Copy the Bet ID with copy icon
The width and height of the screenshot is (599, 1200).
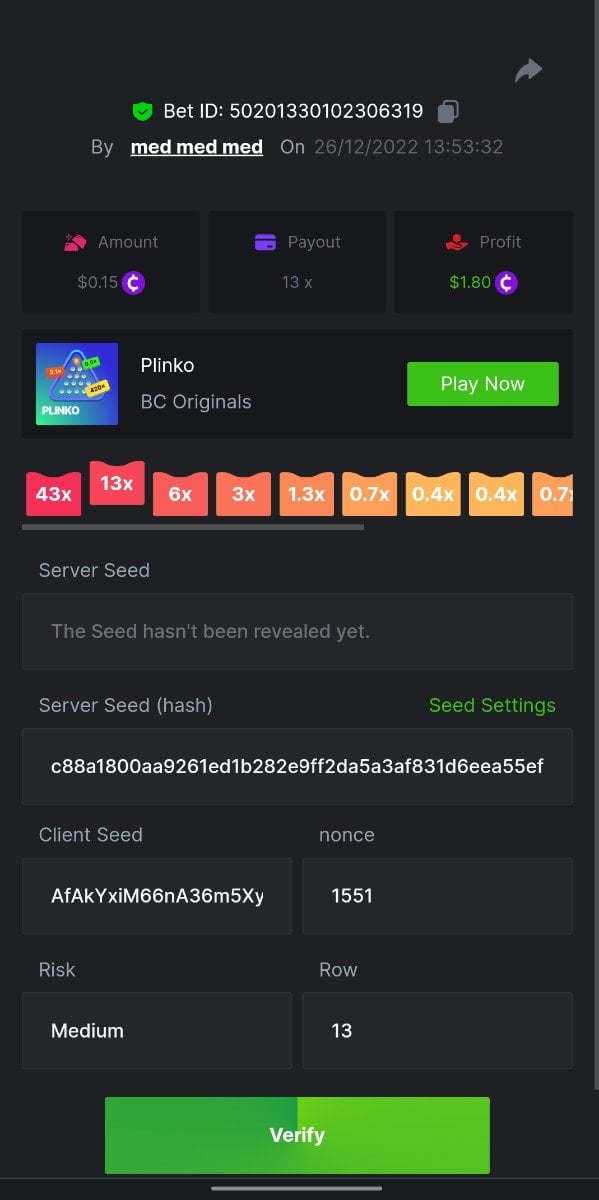point(449,111)
